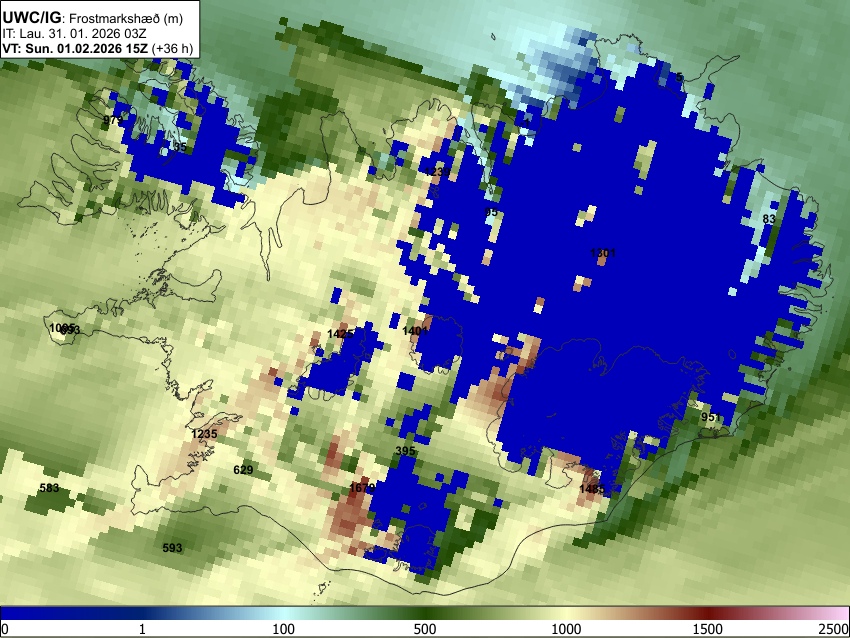
Task: Click the colour scale label 2500
Action: [834, 629]
